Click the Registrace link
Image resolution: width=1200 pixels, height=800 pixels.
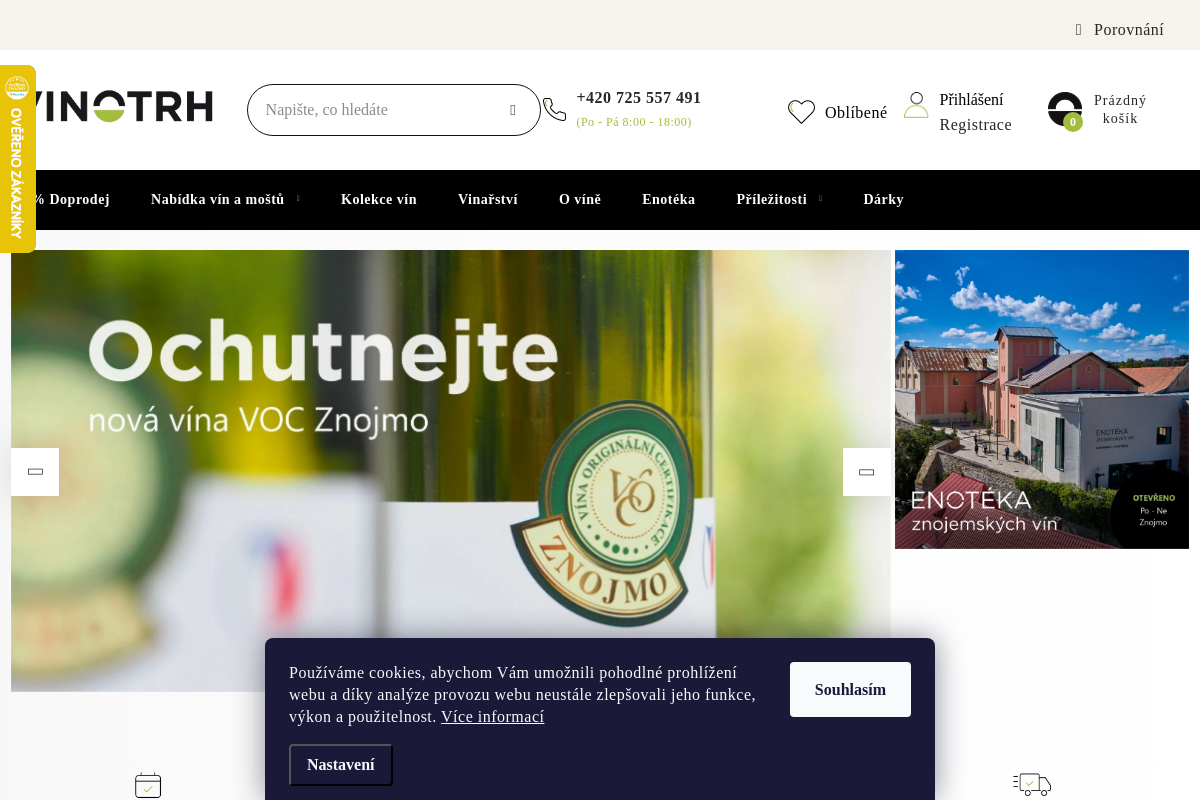[x=975, y=125]
